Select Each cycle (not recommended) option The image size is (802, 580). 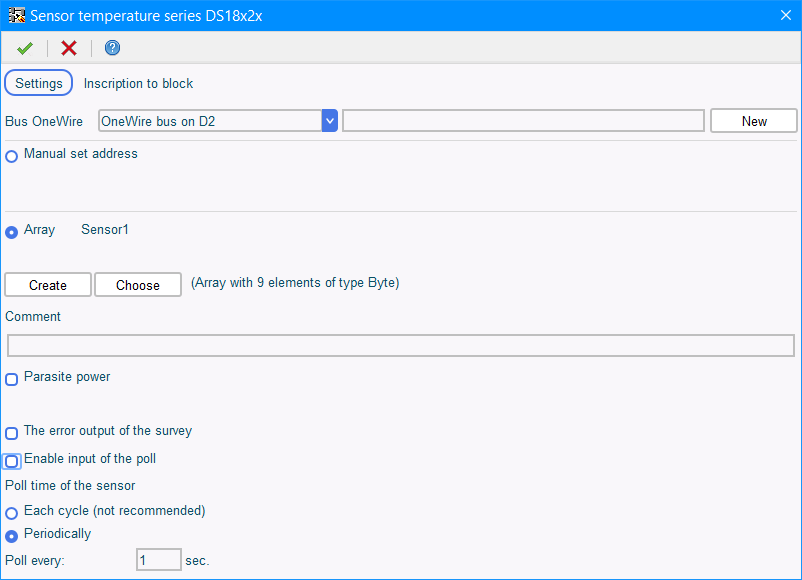[11, 513]
